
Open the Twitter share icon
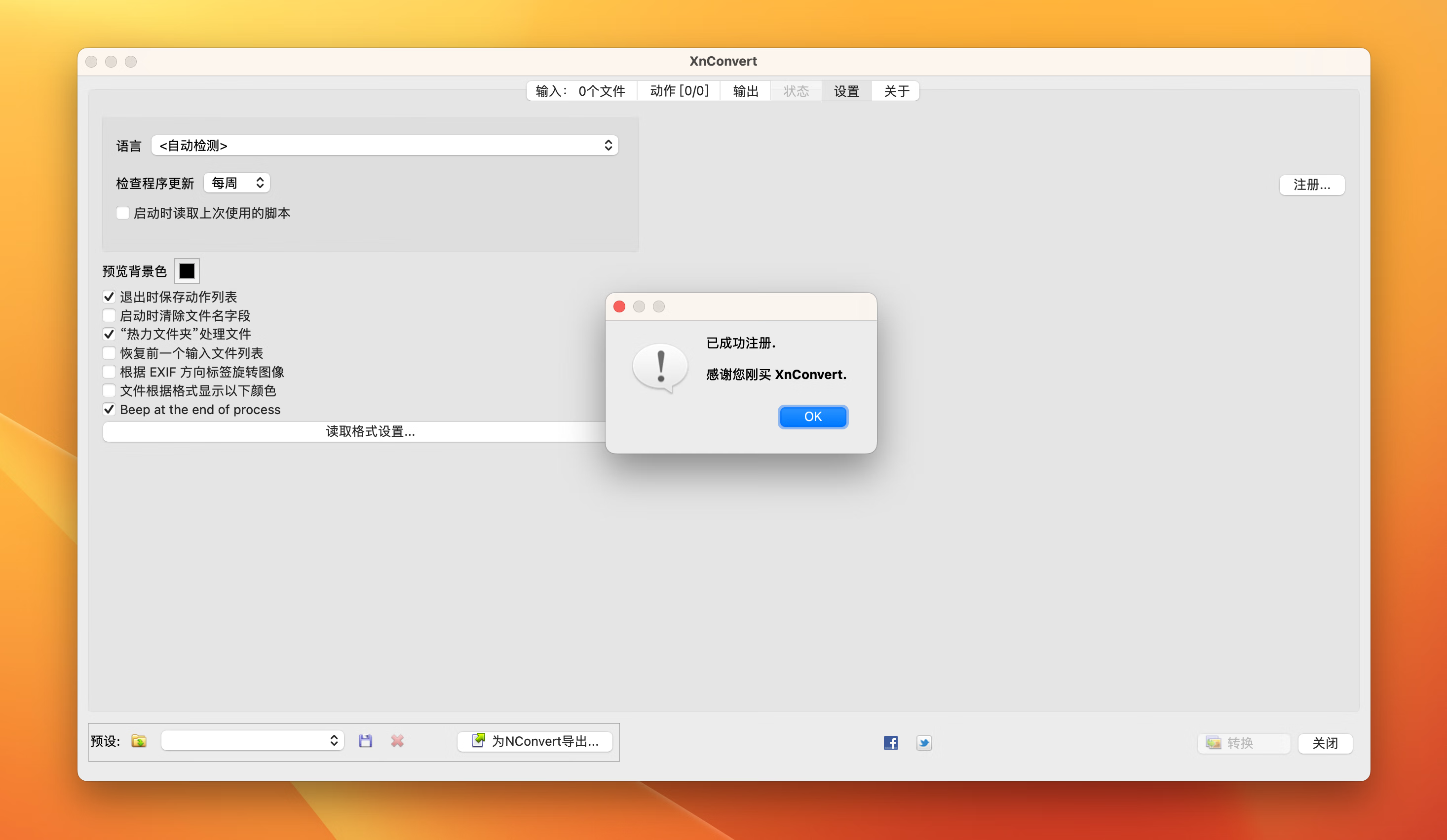click(924, 742)
